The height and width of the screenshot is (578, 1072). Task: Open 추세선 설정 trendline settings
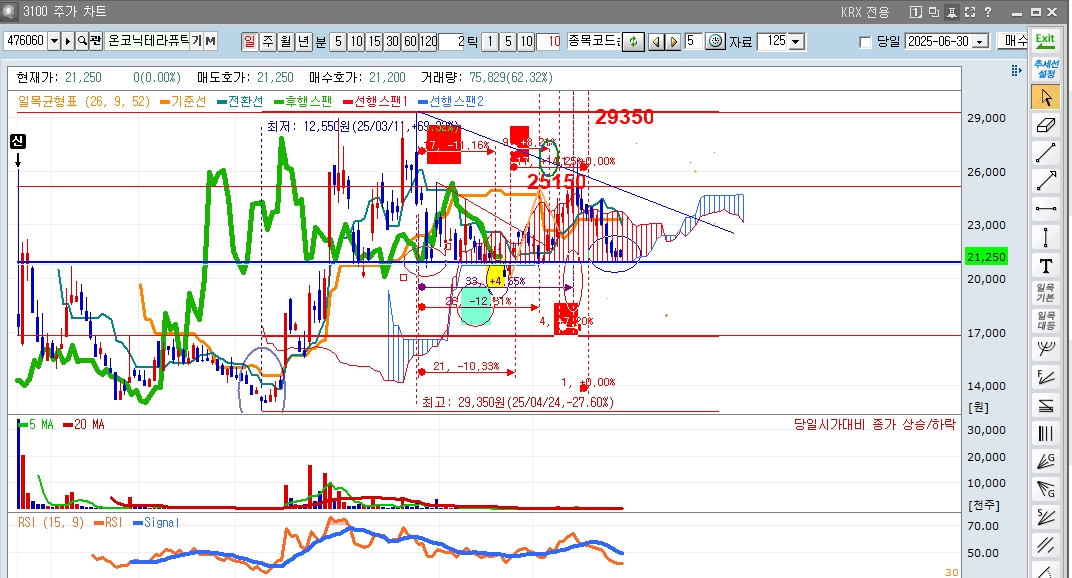[x=1045, y=69]
